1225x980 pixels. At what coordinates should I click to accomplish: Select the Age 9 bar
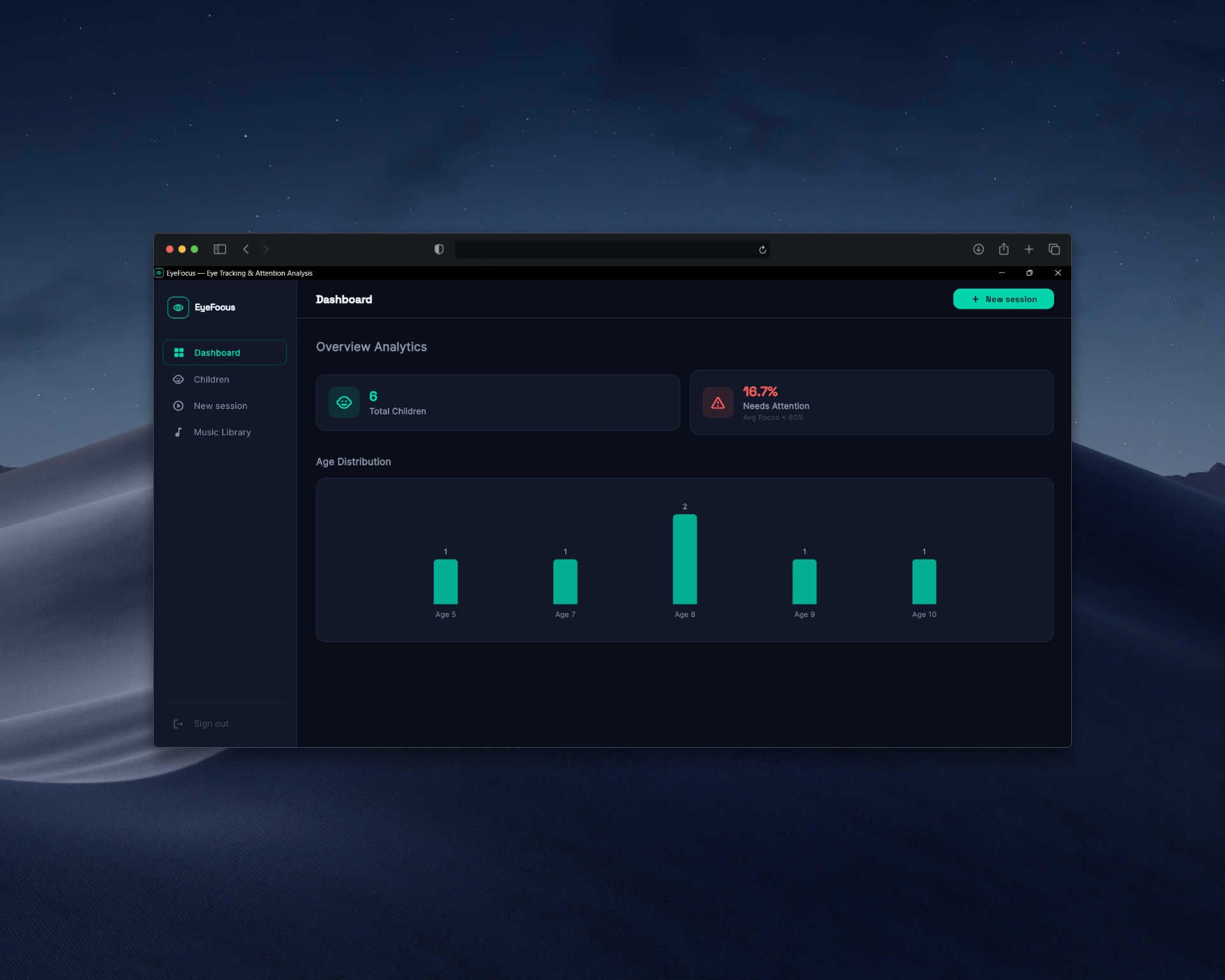point(805,582)
